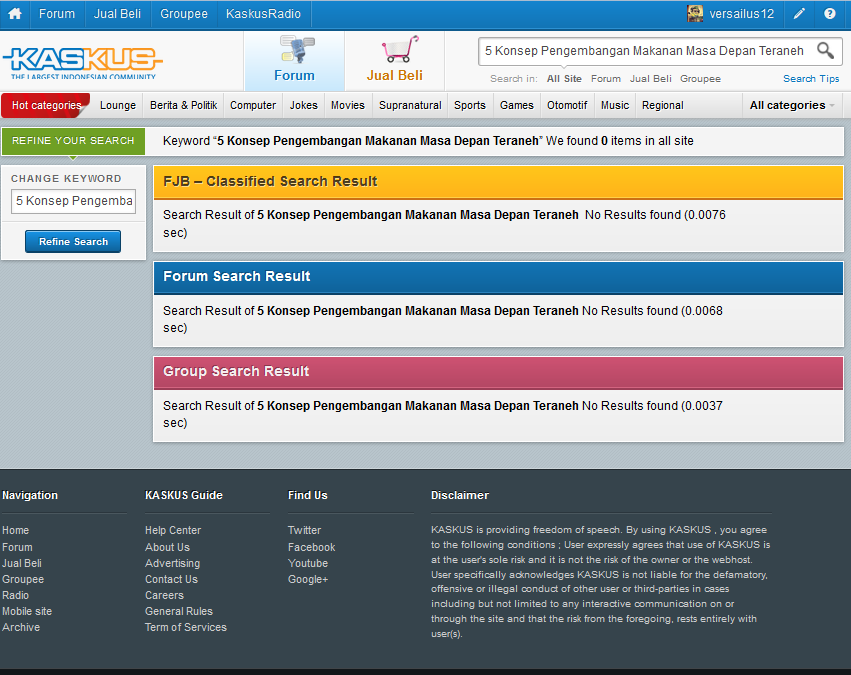The height and width of the screenshot is (675, 851).
Task: Choose Groupee search scope
Action: pyautogui.click(x=700, y=79)
